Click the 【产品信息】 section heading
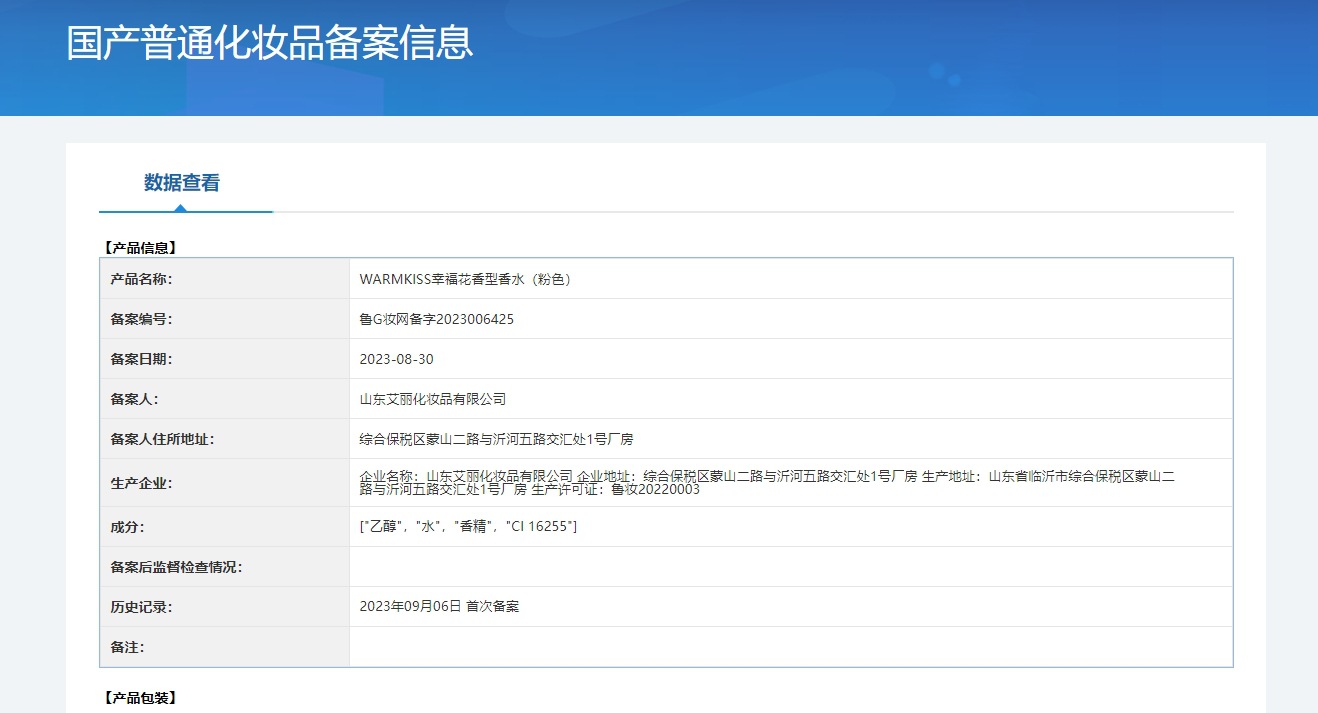The height and width of the screenshot is (713, 1318). tap(140, 248)
